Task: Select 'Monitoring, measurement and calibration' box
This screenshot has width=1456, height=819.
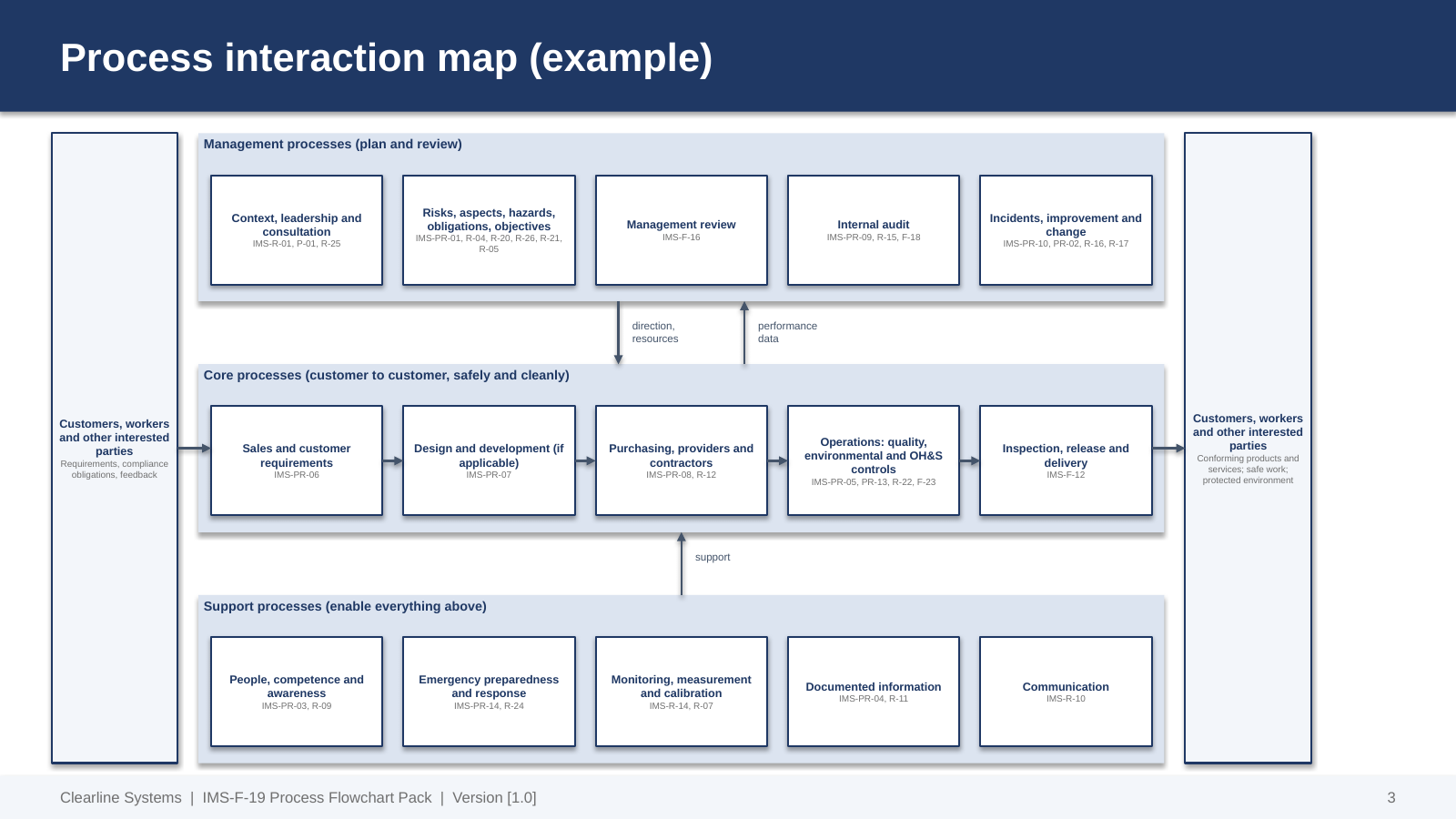Action: [x=682, y=692]
